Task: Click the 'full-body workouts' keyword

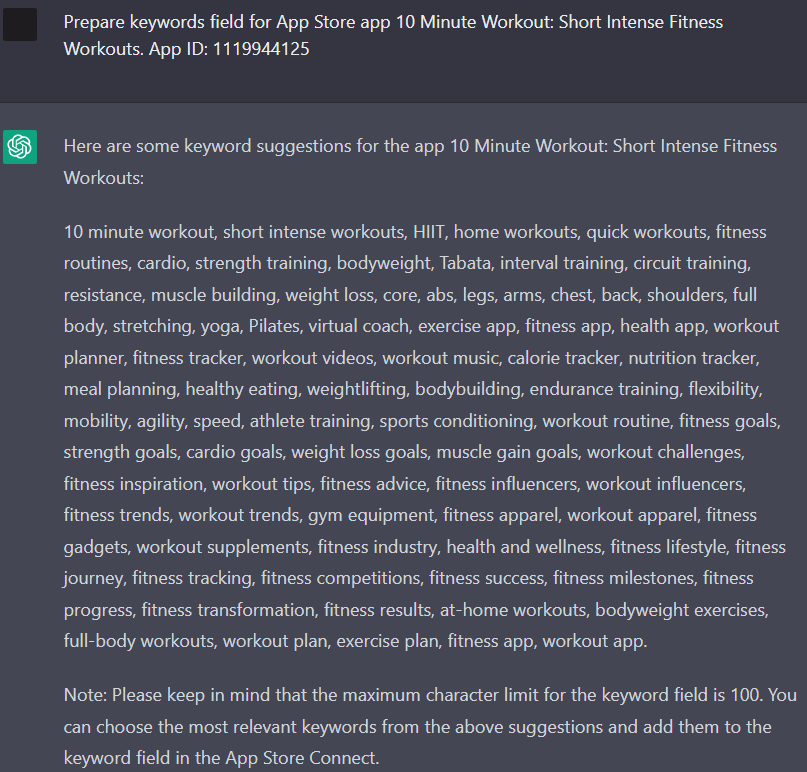Action: [x=139, y=641]
